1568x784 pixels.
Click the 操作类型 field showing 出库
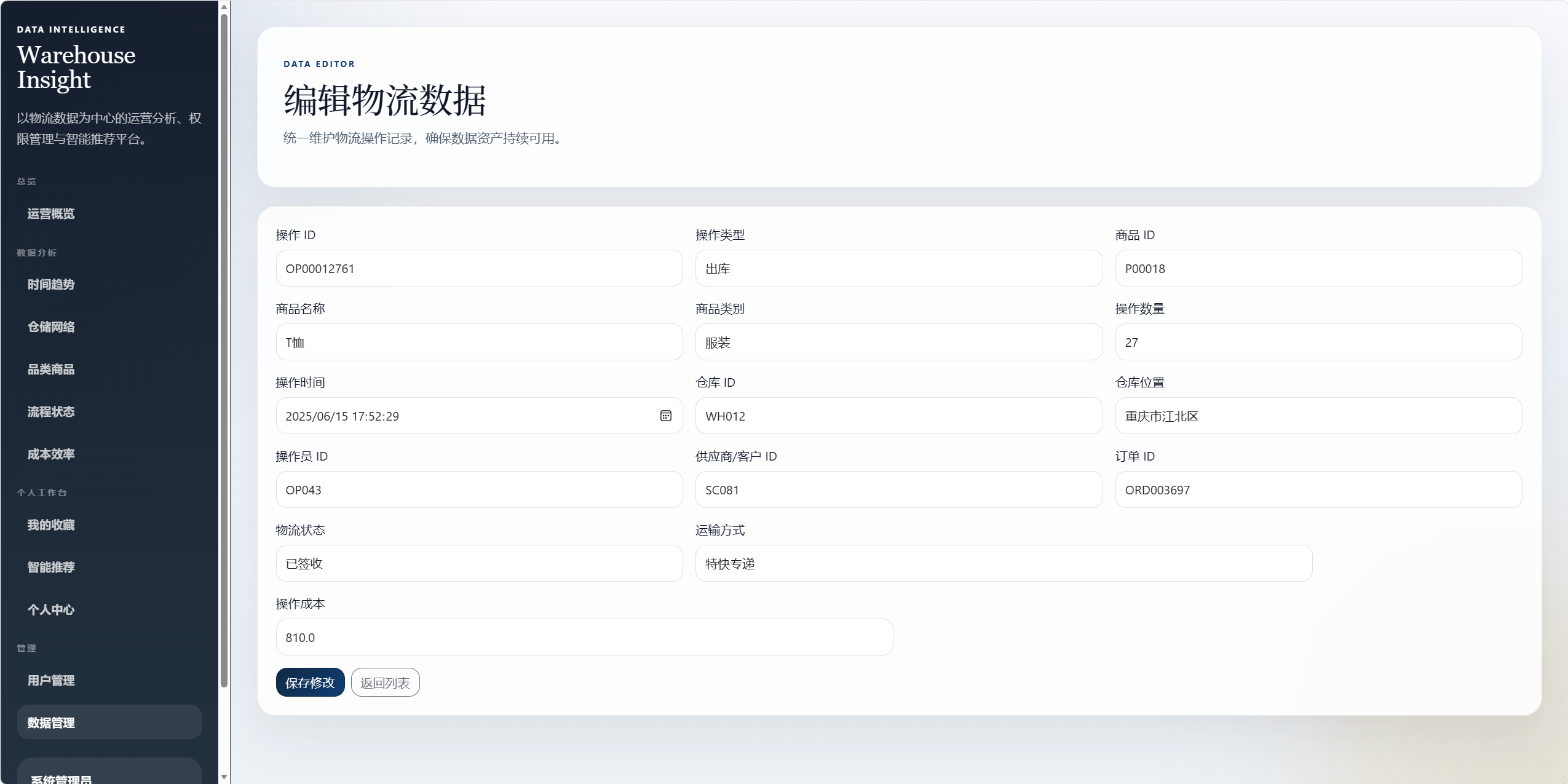click(x=898, y=268)
